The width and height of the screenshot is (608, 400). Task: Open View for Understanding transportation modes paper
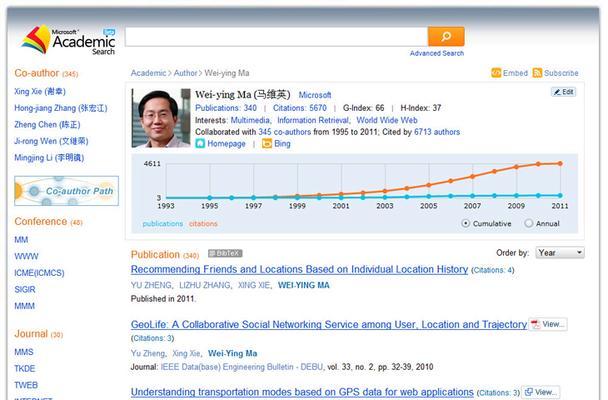[541, 392]
